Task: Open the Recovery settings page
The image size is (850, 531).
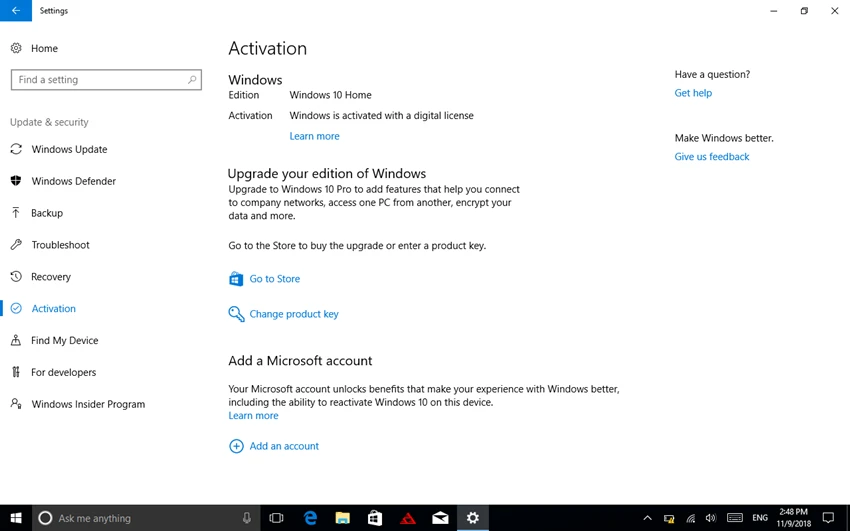Action: (x=51, y=277)
